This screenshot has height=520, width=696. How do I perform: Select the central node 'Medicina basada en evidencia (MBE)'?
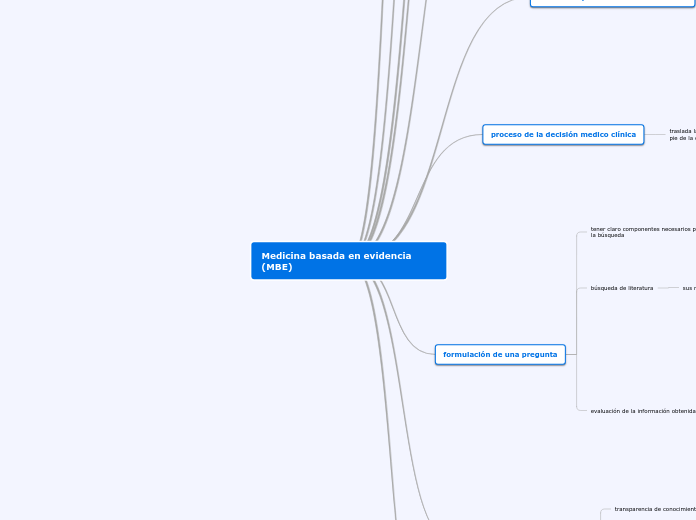(x=348, y=261)
